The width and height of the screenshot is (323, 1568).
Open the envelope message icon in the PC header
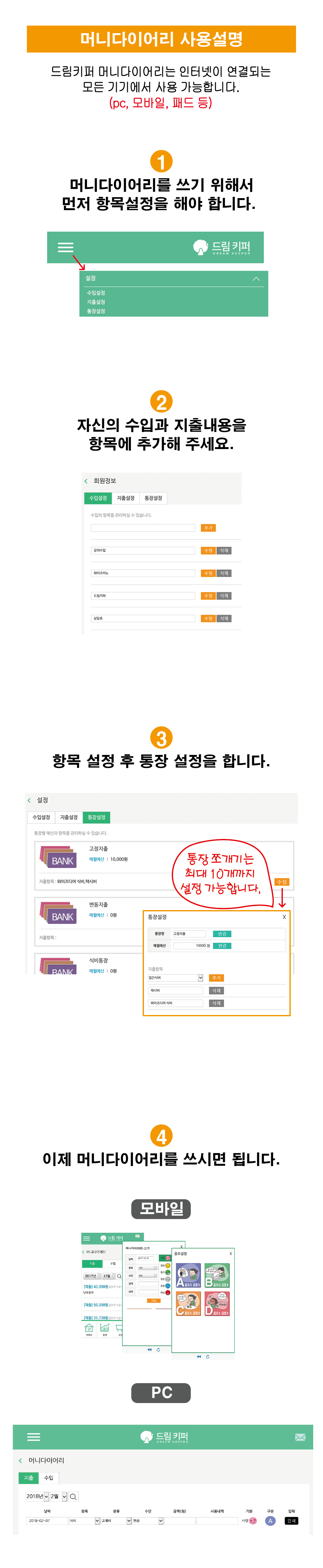click(x=300, y=1437)
